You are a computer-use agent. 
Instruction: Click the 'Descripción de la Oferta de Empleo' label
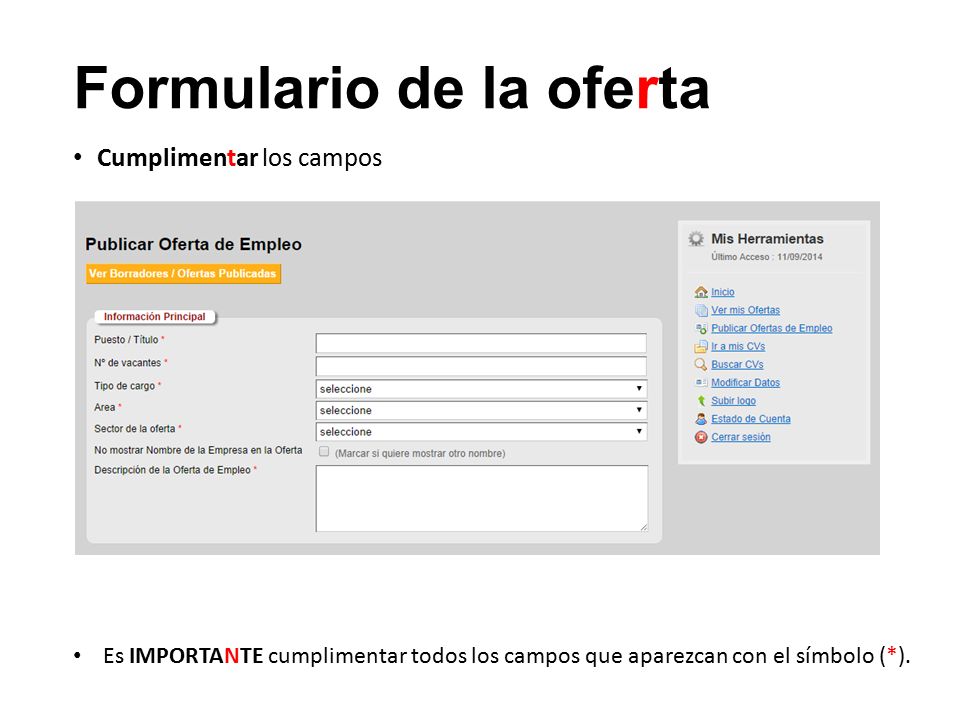[x=173, y=470]
